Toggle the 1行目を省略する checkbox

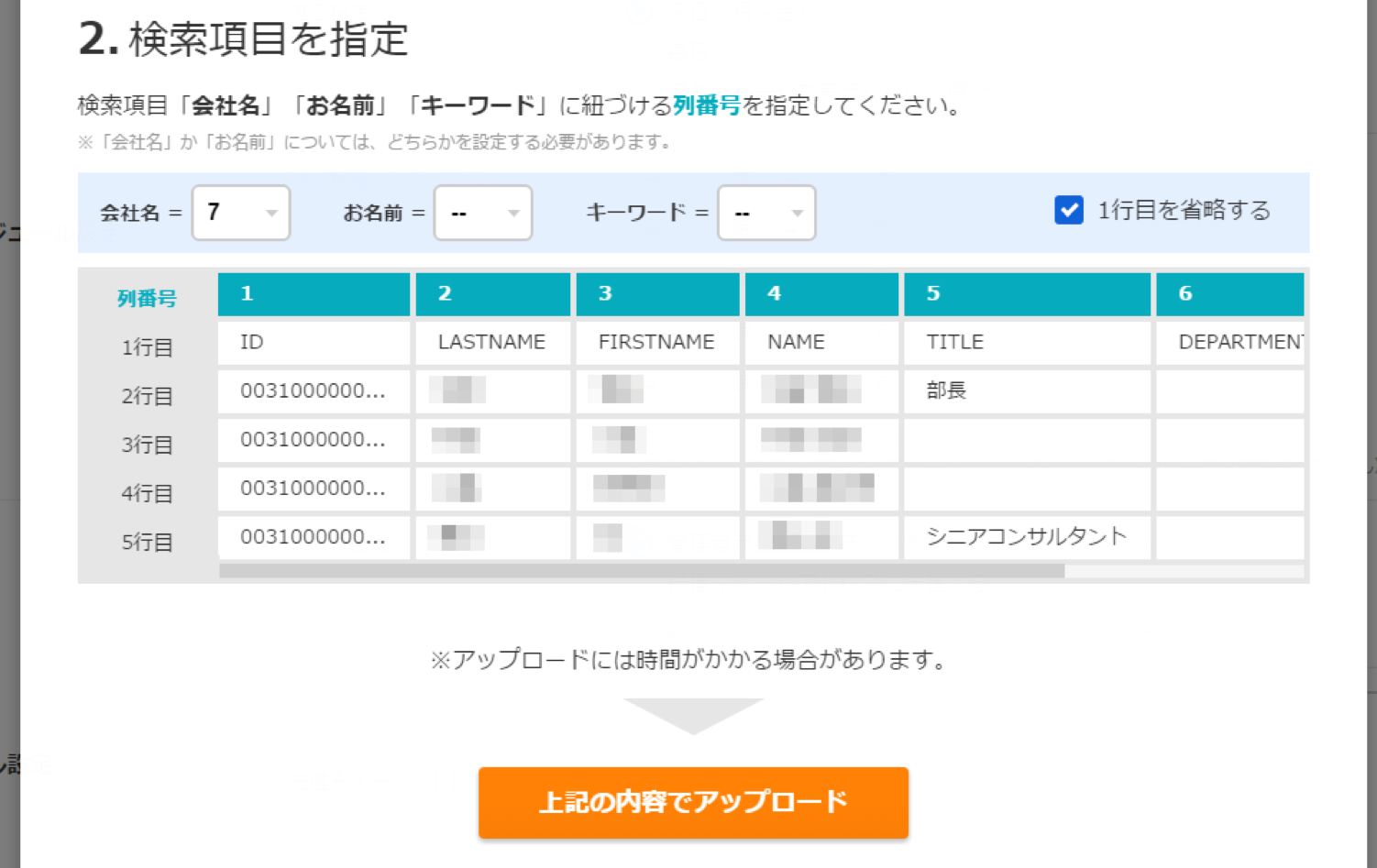coord(1069,211)
